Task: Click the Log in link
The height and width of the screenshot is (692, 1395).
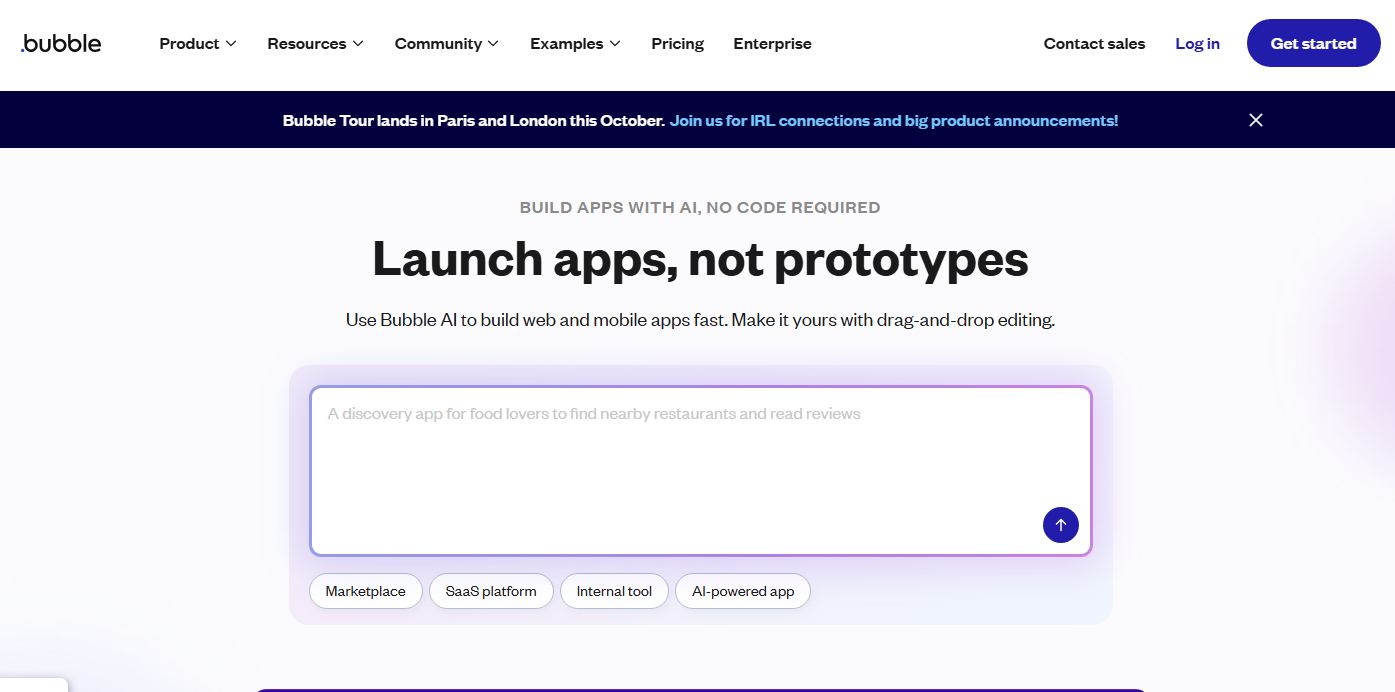Action: [1197, 44]
